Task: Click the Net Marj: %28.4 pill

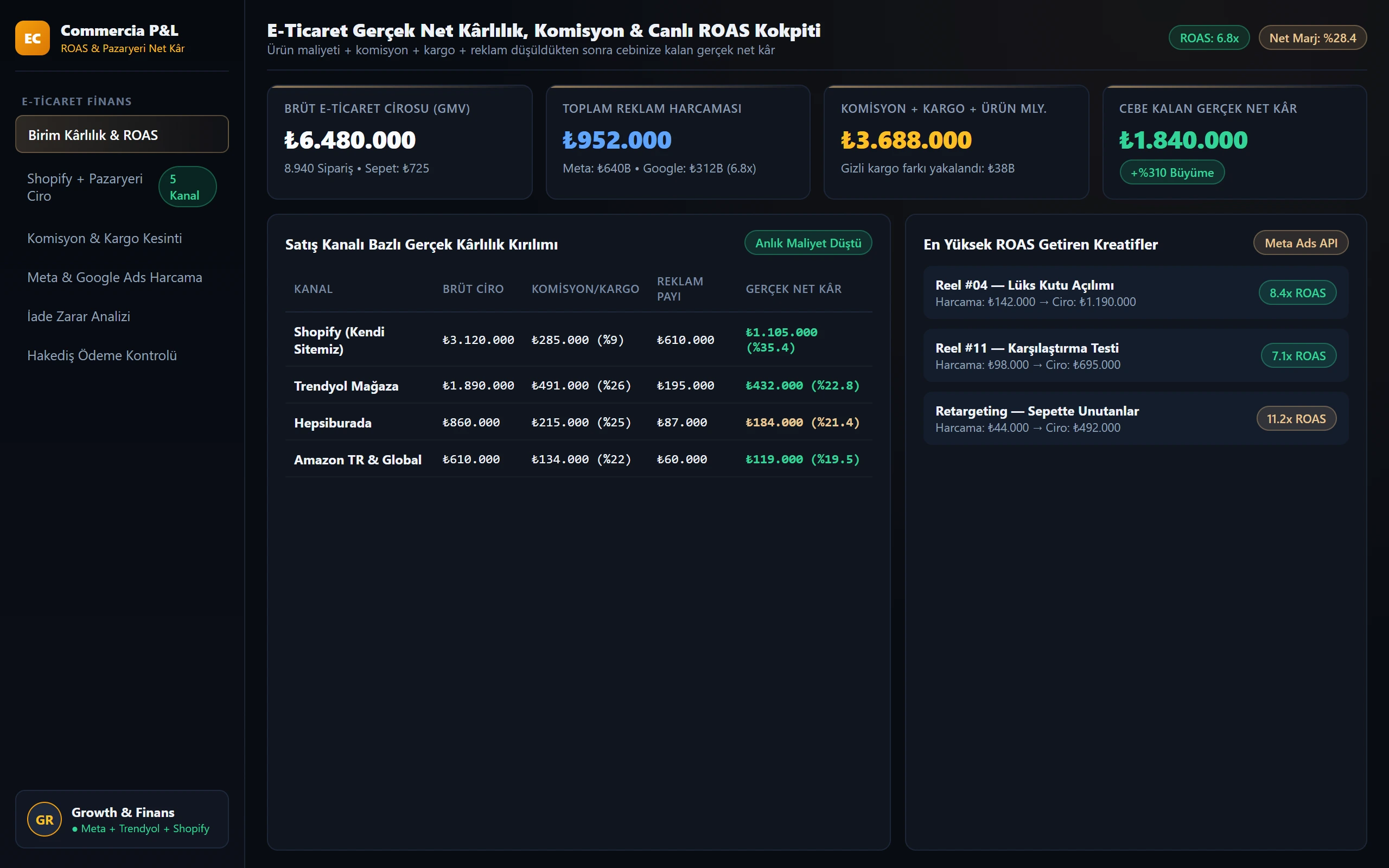Action: pos(1312,38)
